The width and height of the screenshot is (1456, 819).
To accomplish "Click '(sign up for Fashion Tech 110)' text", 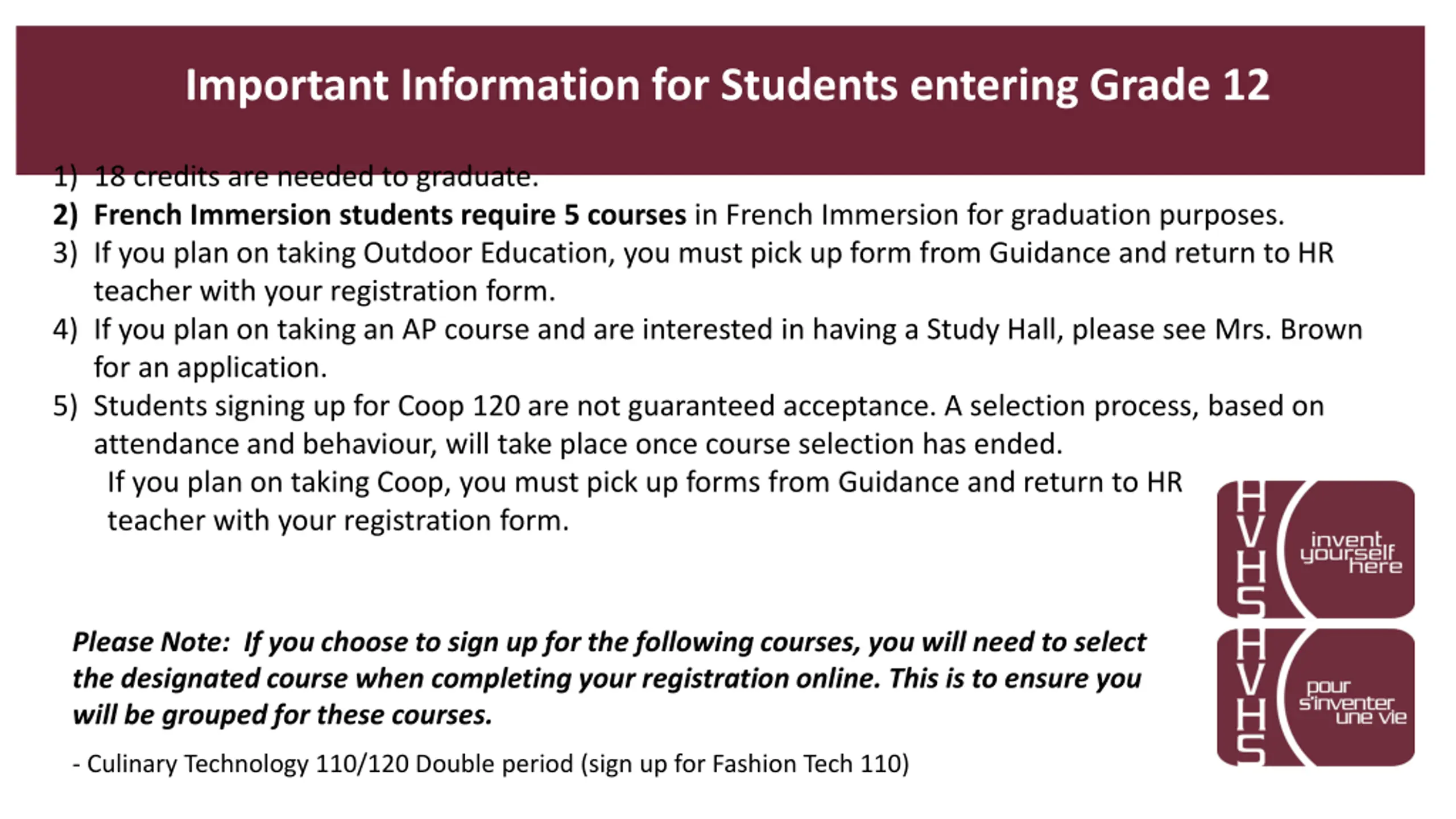I will point(744,764).
